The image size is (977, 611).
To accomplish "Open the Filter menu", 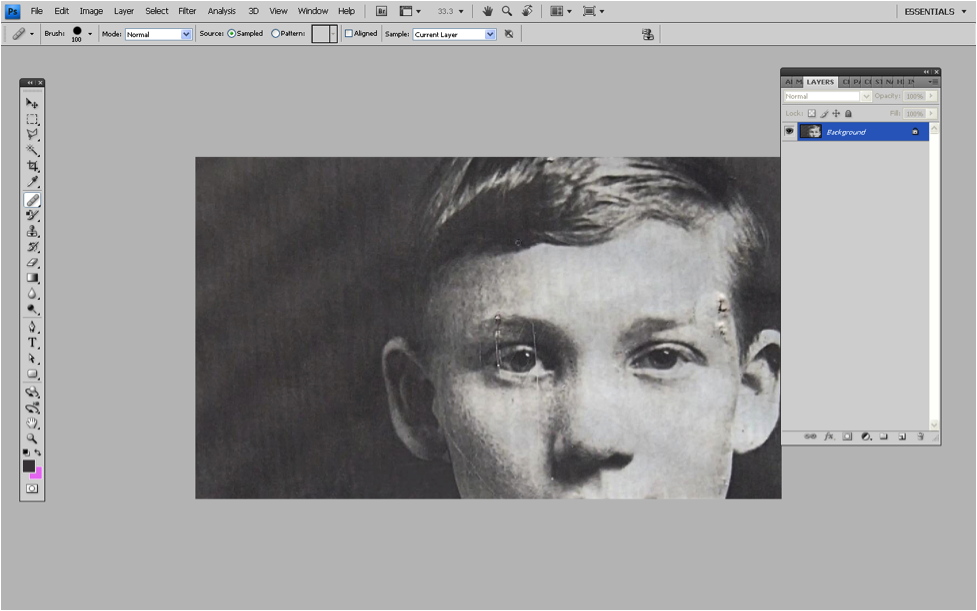I will (187, 11).
